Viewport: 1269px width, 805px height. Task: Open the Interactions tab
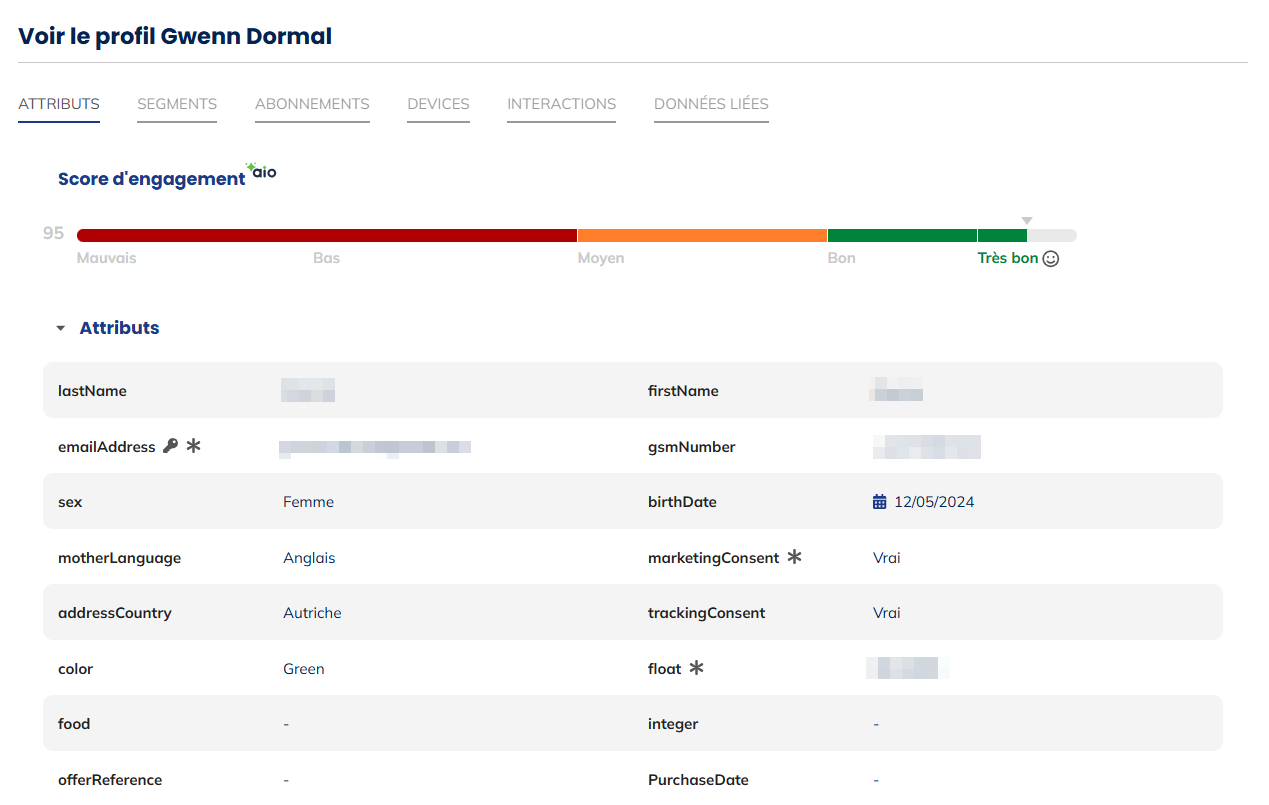[x=561, y=104]
